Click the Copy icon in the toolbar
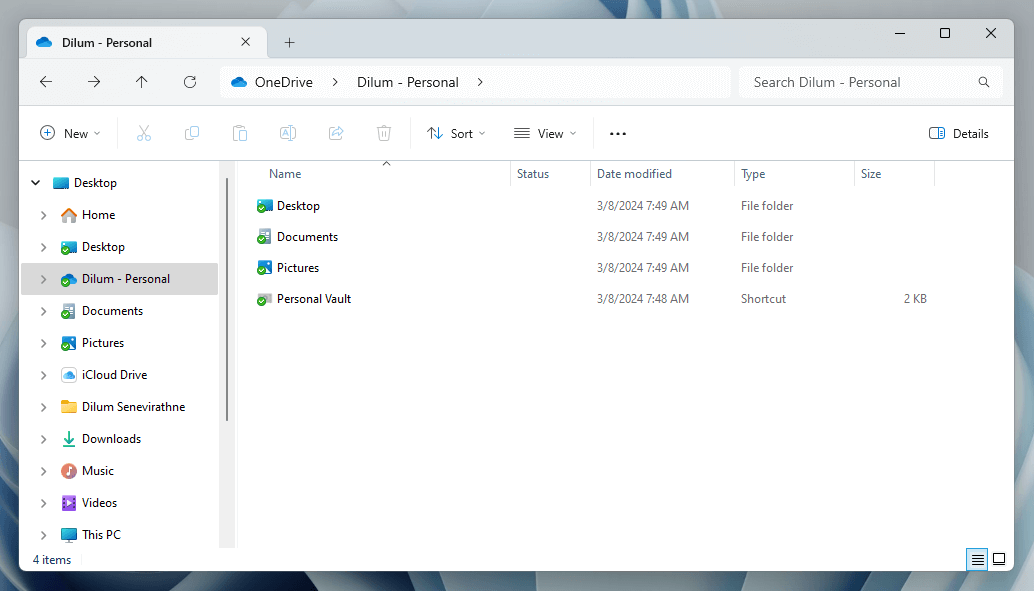Image resolution: width=1034 pixels, height=591 pixels. click(191, 133)
